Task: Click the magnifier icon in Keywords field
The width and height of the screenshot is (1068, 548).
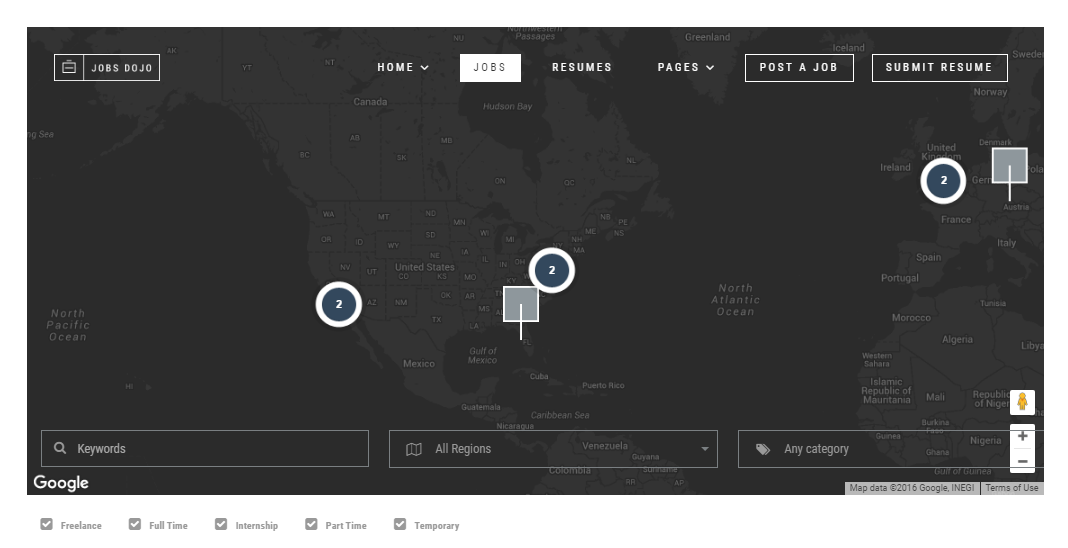Action: click(x=60, y=448)
